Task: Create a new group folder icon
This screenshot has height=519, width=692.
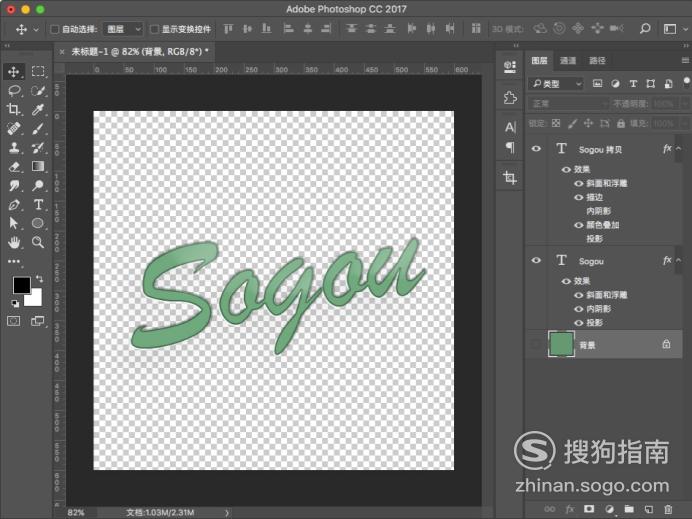Action: pos(629,509)
